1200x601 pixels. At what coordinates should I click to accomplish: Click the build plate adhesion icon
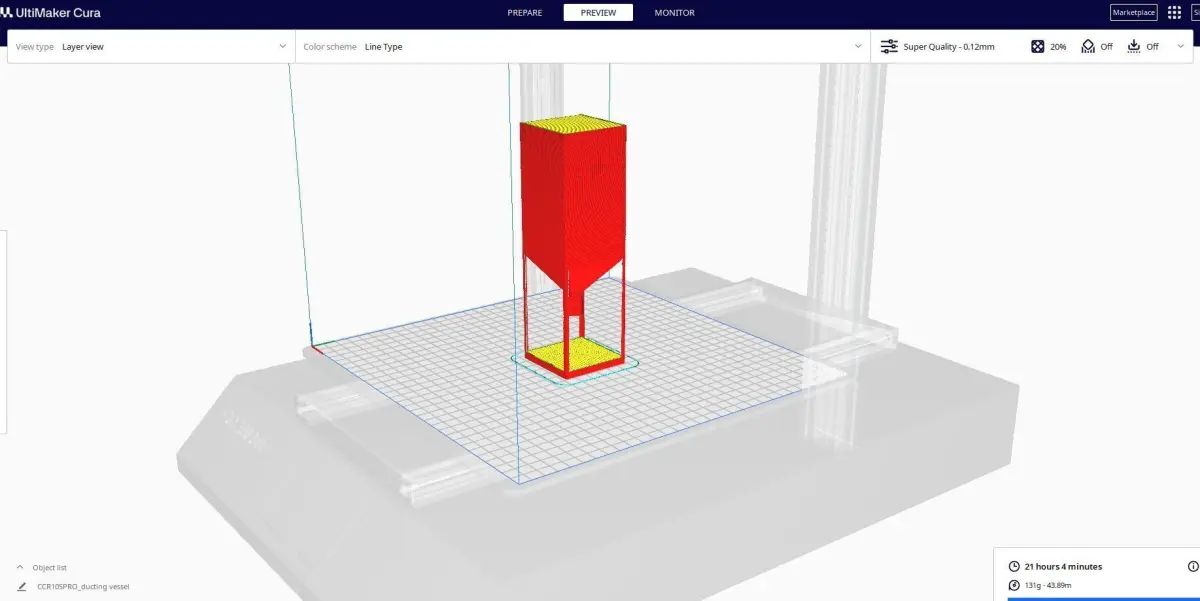tap(1134, 46)
